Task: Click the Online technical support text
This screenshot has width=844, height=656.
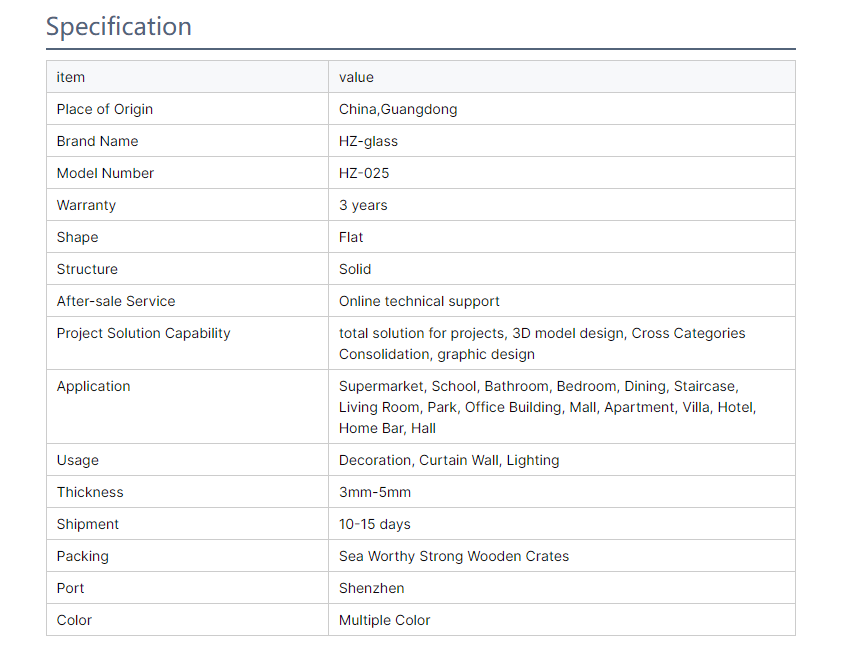Action: (419, 301)
